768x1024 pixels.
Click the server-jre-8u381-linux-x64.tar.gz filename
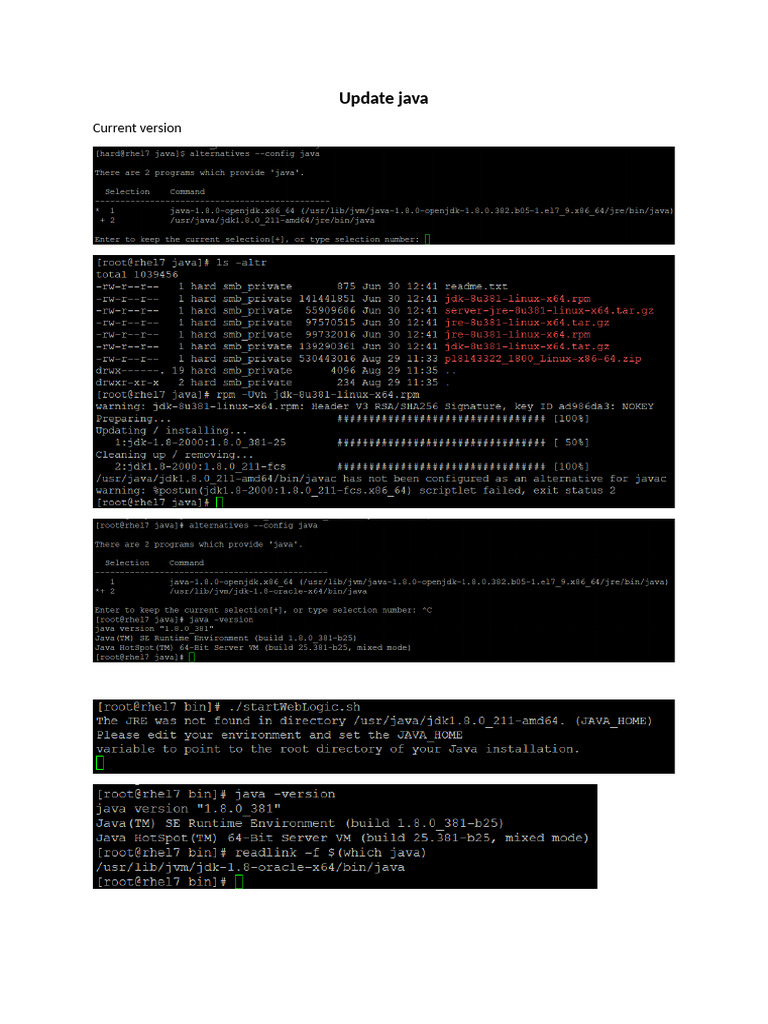coord(549,310)
